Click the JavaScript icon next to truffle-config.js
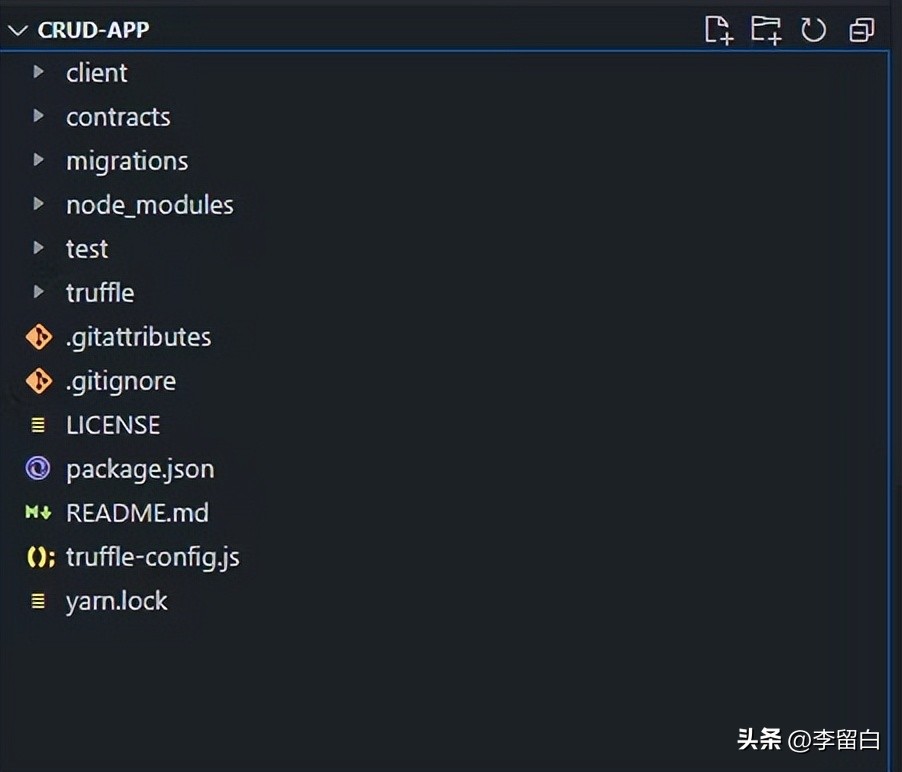Screen dimensions: 902x772 (x=38, y=557)
